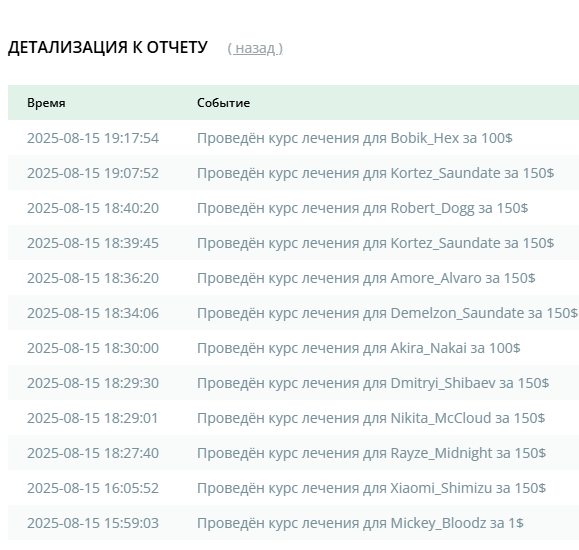Select timestamp 2025-08-15 18:29:01
Viewport: 579px width, 550px height.
93,418
